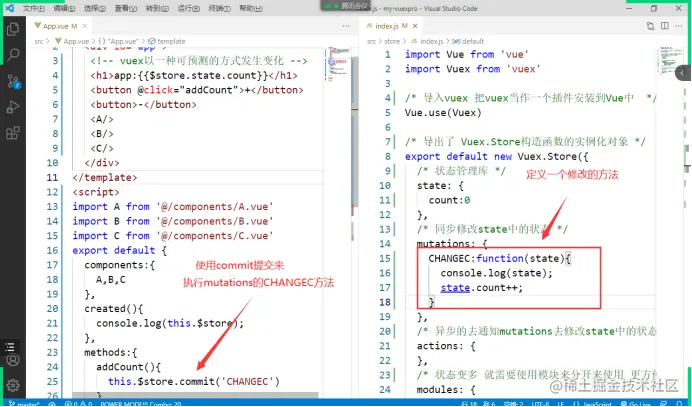The image size is (692, 407).
Task: Click src breadcrumb in left editor
Action: (x=39, y=41)
